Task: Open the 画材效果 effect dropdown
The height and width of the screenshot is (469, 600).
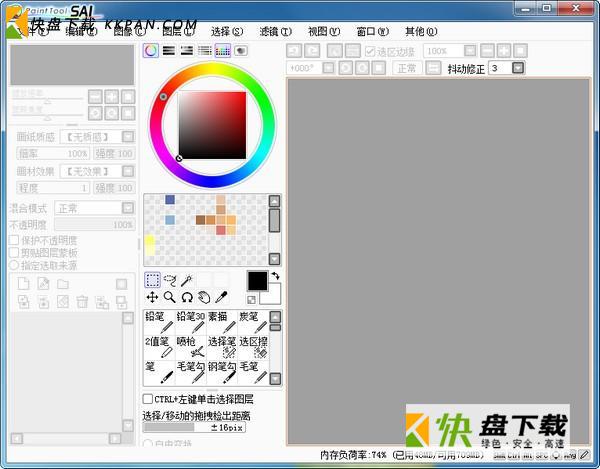Action: (128, 171)
